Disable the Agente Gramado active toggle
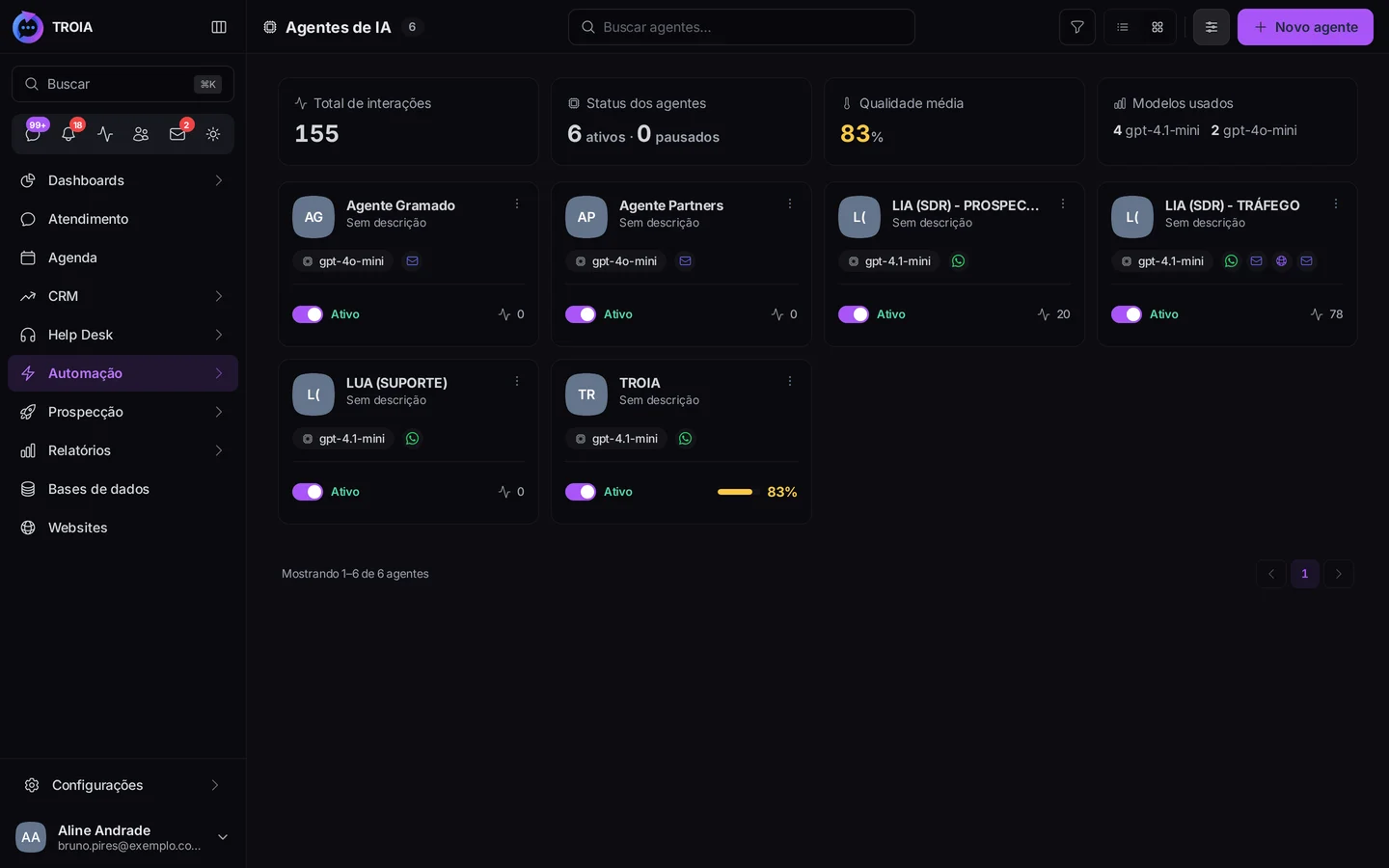The image size is (1389, 868). pos(308,314)
